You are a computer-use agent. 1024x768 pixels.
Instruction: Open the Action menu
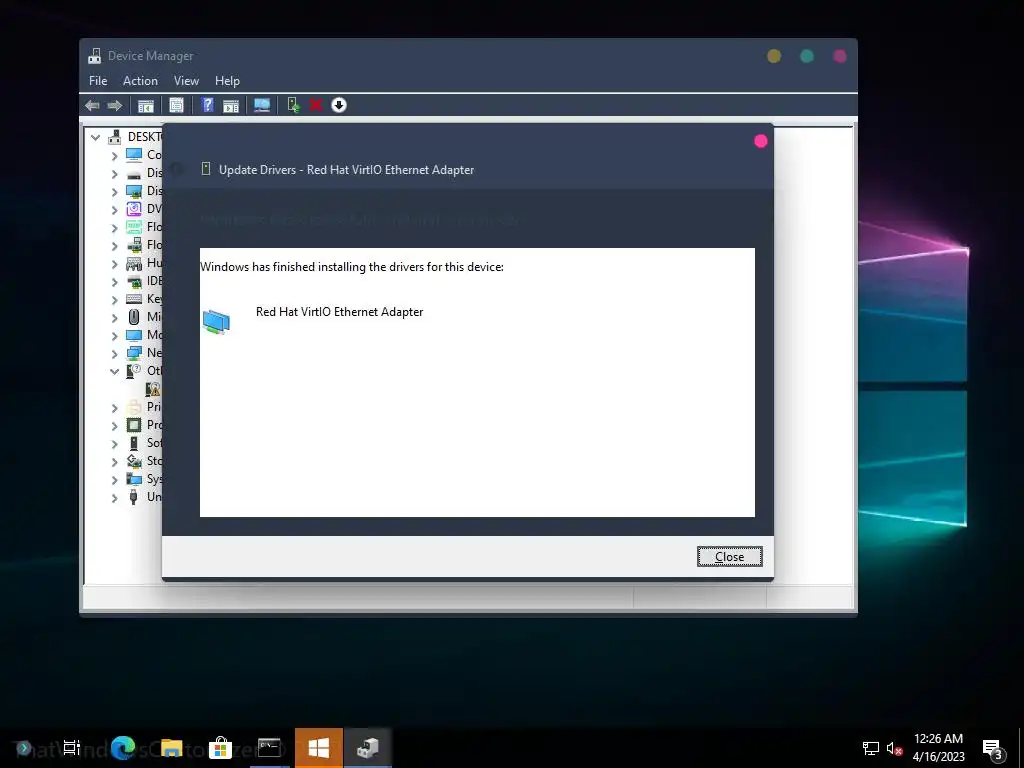point(140,81)
